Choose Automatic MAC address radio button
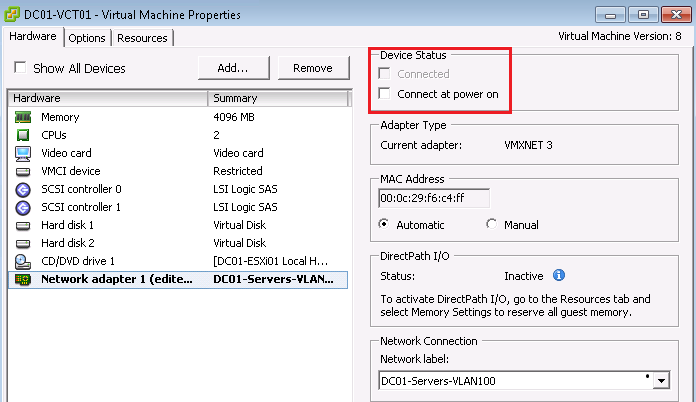 [x=385, y=225]
